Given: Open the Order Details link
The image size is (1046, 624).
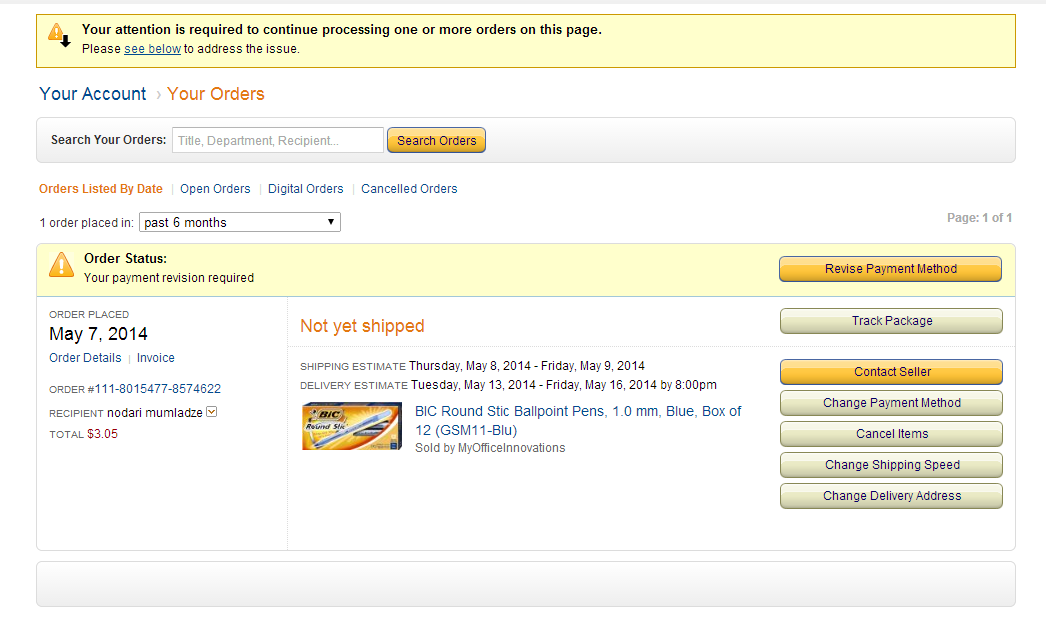Looking at the screenshot, I should (85, 358).
